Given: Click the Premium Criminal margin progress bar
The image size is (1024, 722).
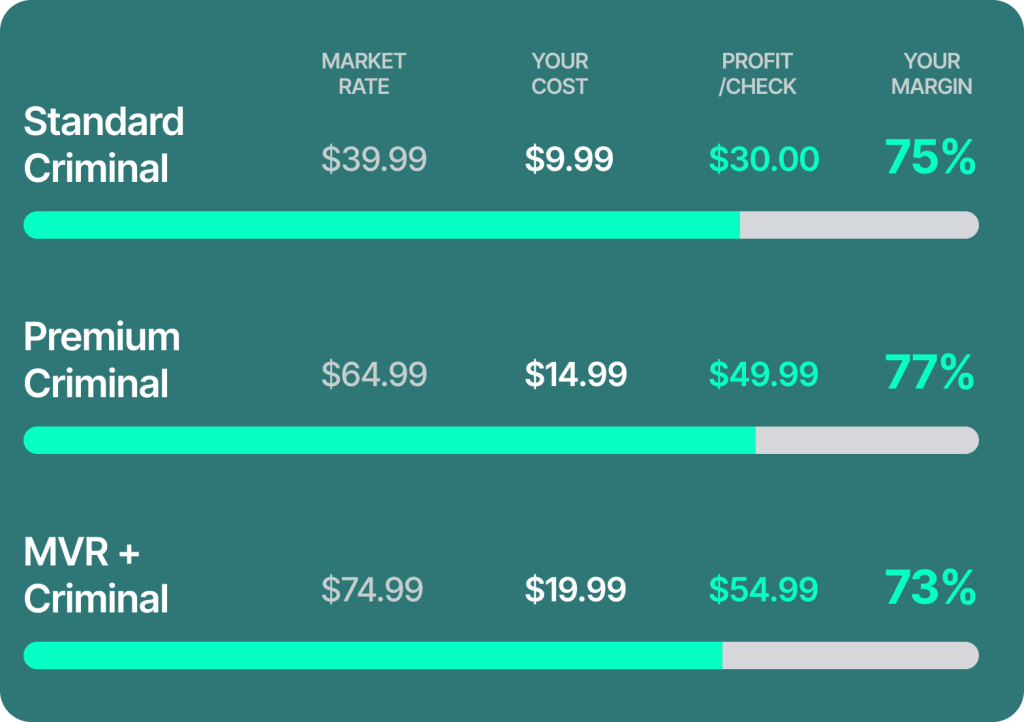Looking at the screenshot, I should coord(500,440).
